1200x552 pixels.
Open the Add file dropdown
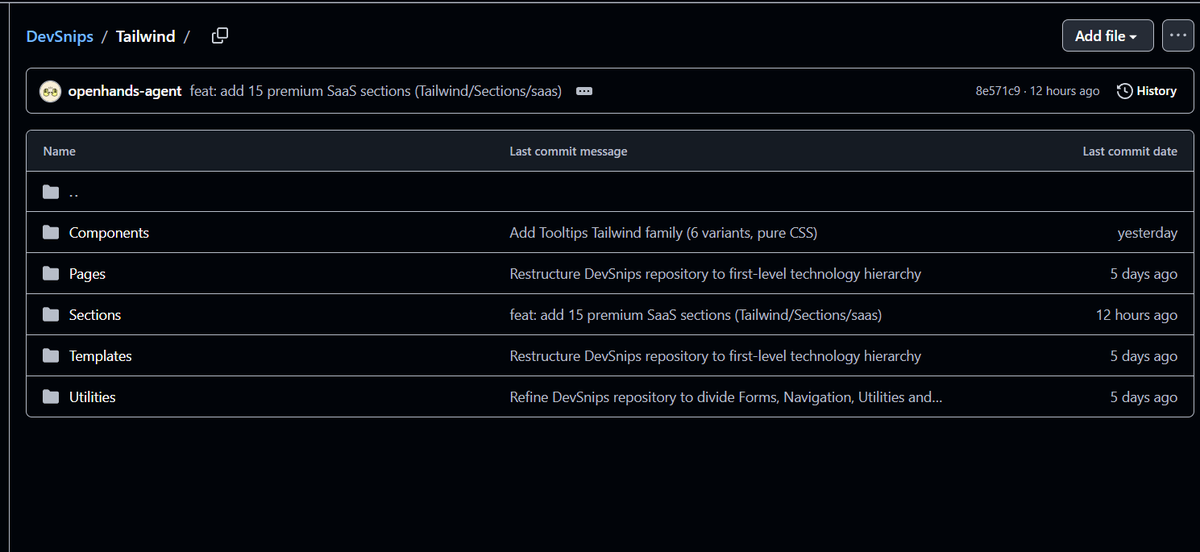tap(1107, 36)
